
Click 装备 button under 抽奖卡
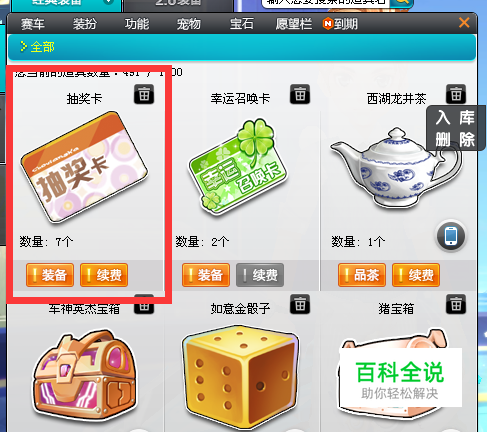[50, 275]
